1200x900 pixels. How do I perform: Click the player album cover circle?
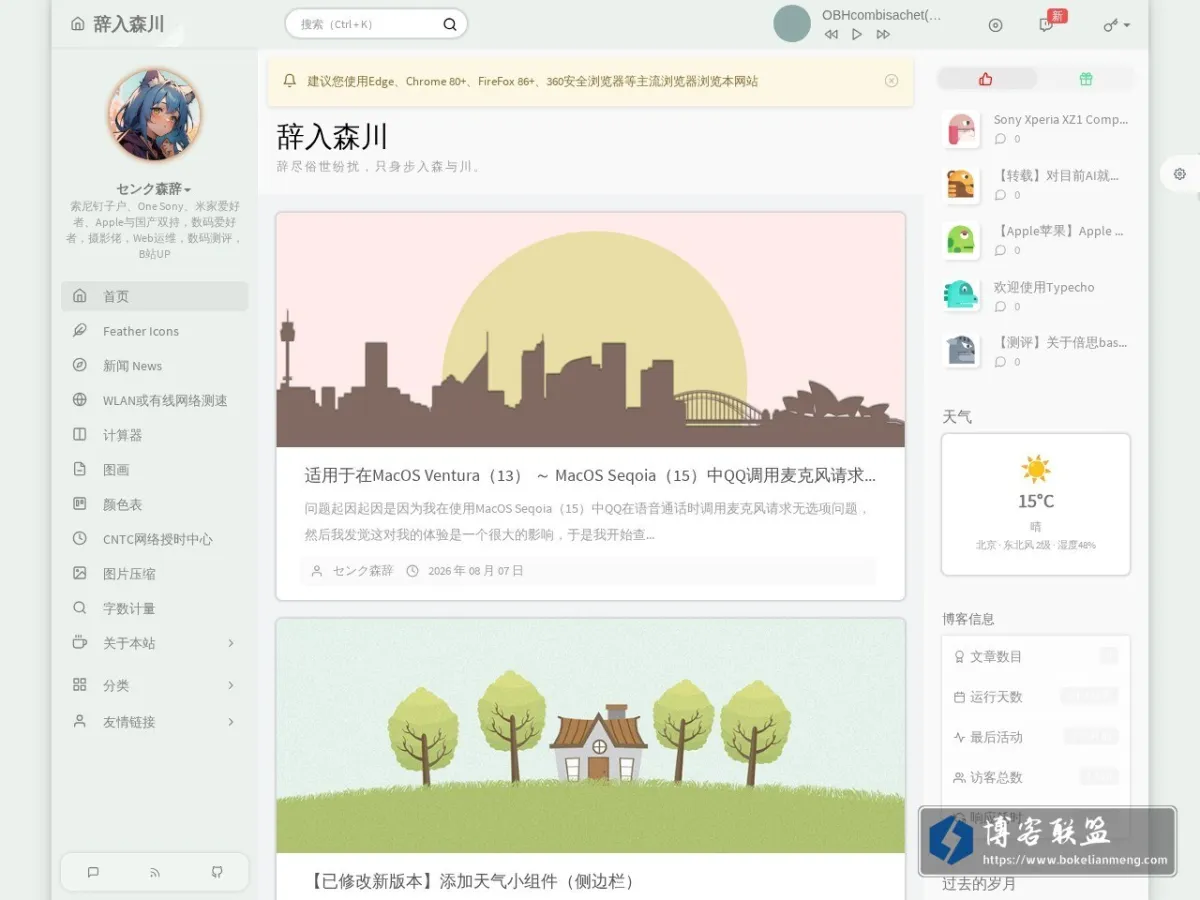792,24
